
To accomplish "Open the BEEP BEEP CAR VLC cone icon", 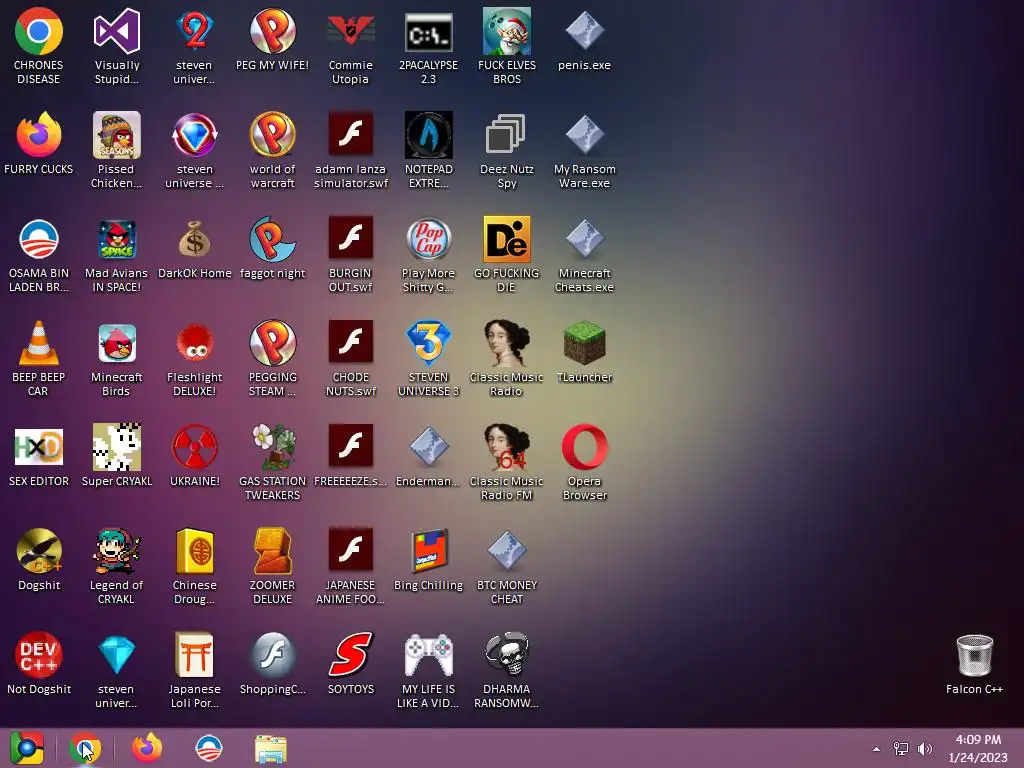I will click(39, 342).
